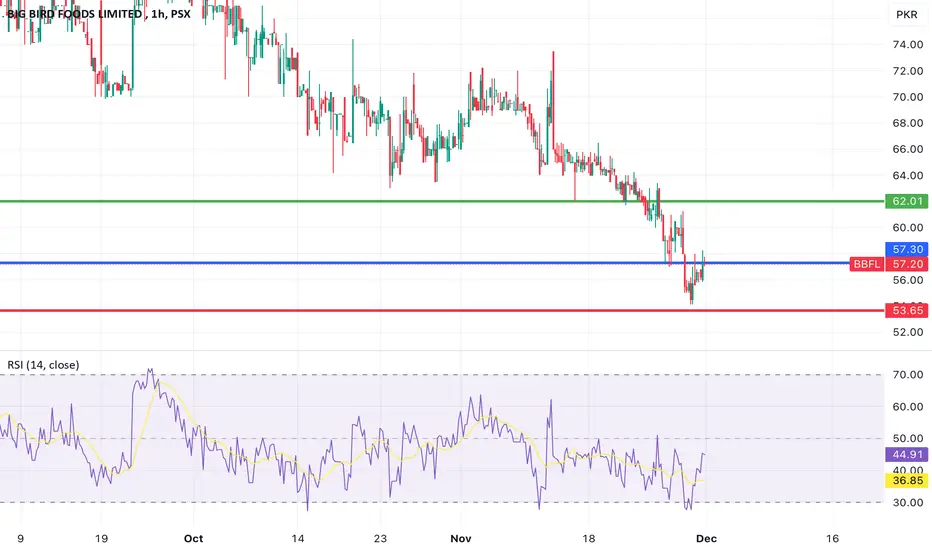The image size is (932, 550).
Task: Click the 14 date label on the time axis
Action: point(298,539)
